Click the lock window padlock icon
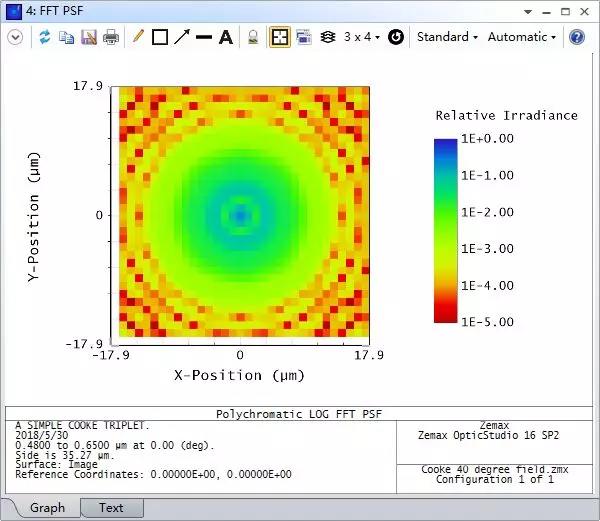The width and height of the screenshot is (600, 521). pyautogui.click(x=253, y=37)
